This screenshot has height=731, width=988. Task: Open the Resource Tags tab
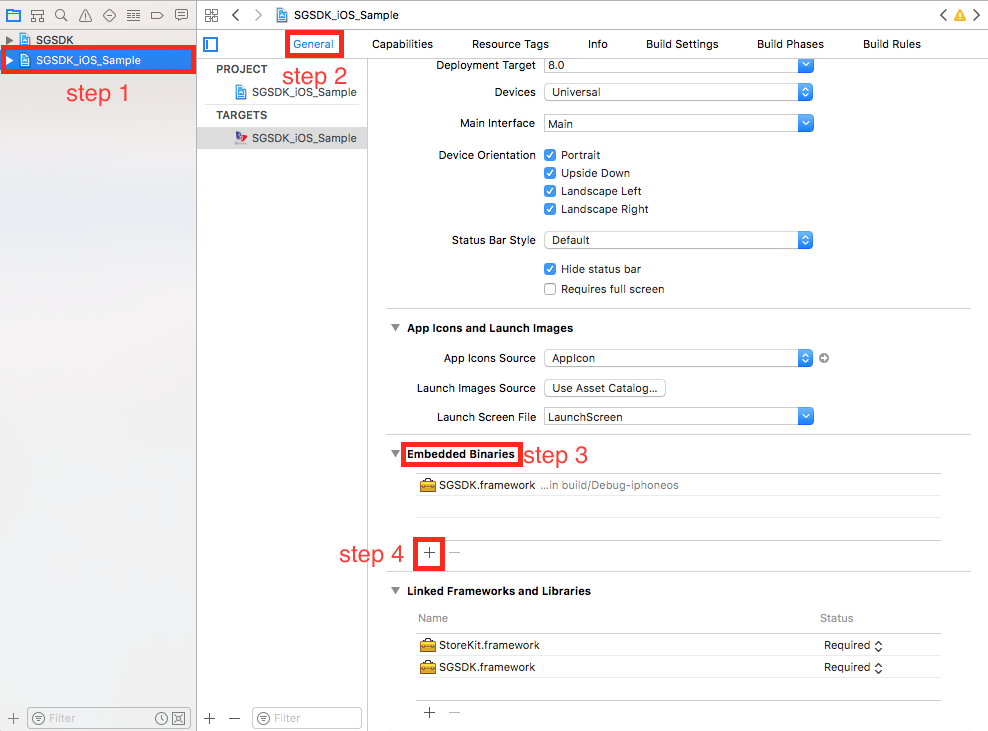click(510, 44)
